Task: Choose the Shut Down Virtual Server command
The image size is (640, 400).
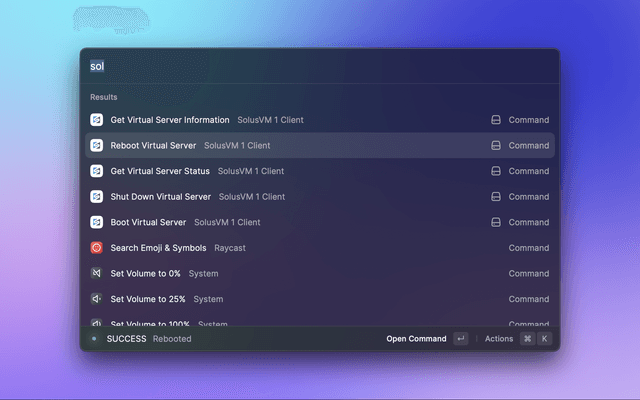Action: tap(161, 197)
